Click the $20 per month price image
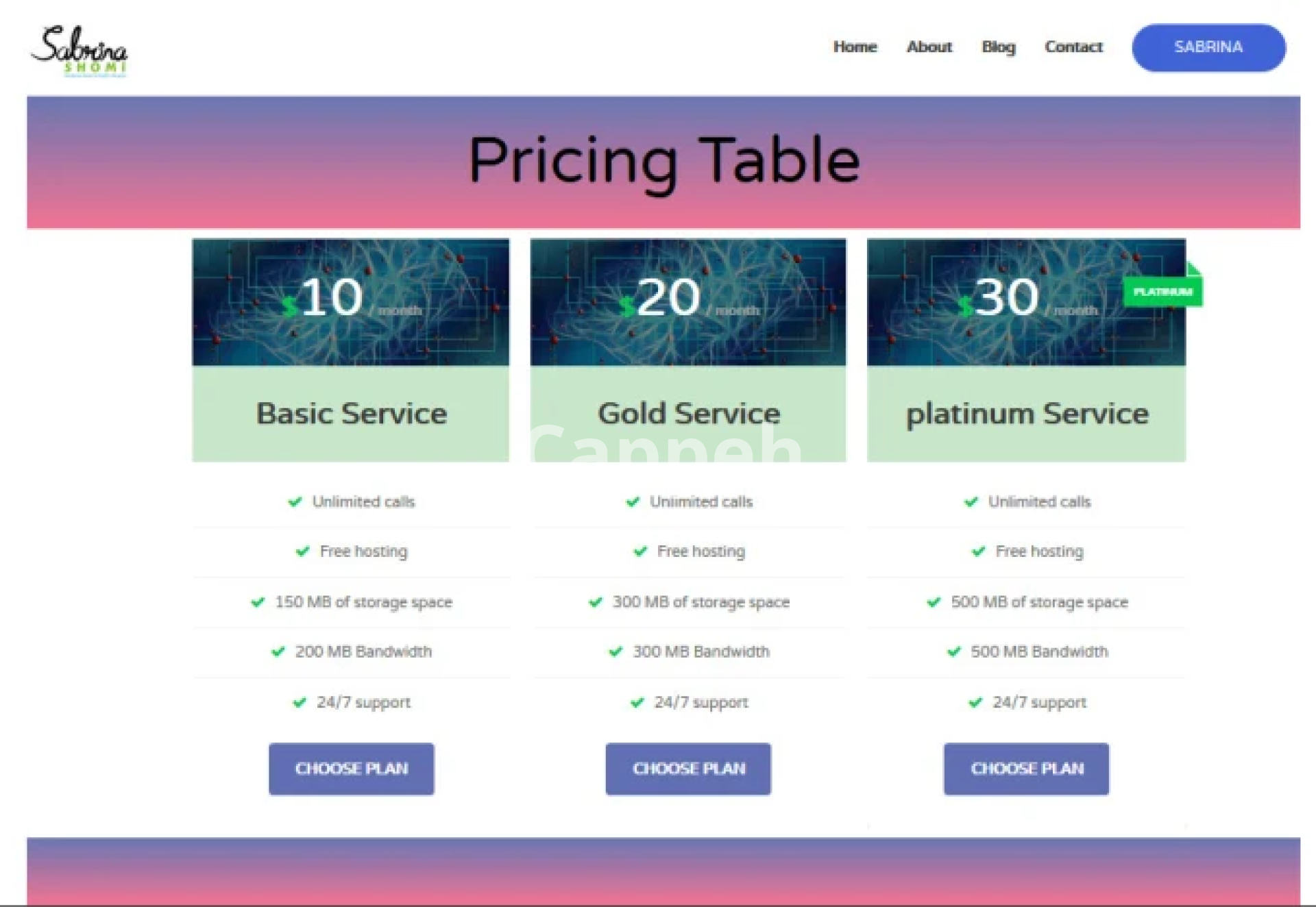 tap(687, 301)
